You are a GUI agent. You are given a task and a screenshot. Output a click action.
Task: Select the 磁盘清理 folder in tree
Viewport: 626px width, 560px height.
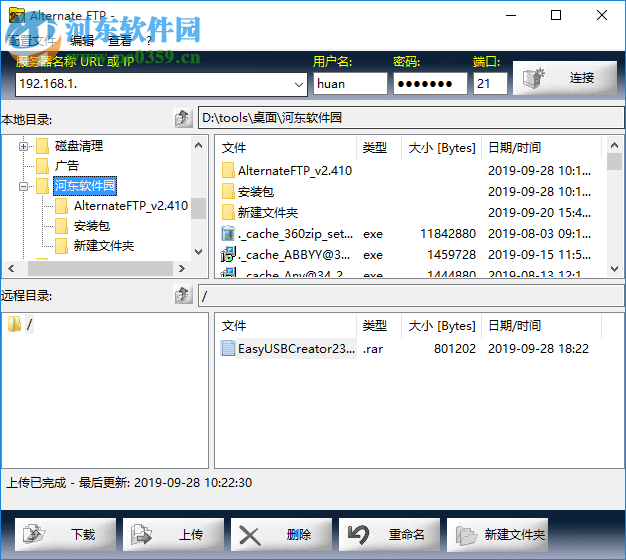tap(79, 146)
